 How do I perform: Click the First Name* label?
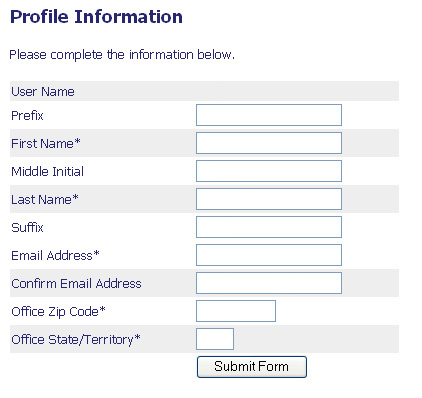[x=46, y=143]
